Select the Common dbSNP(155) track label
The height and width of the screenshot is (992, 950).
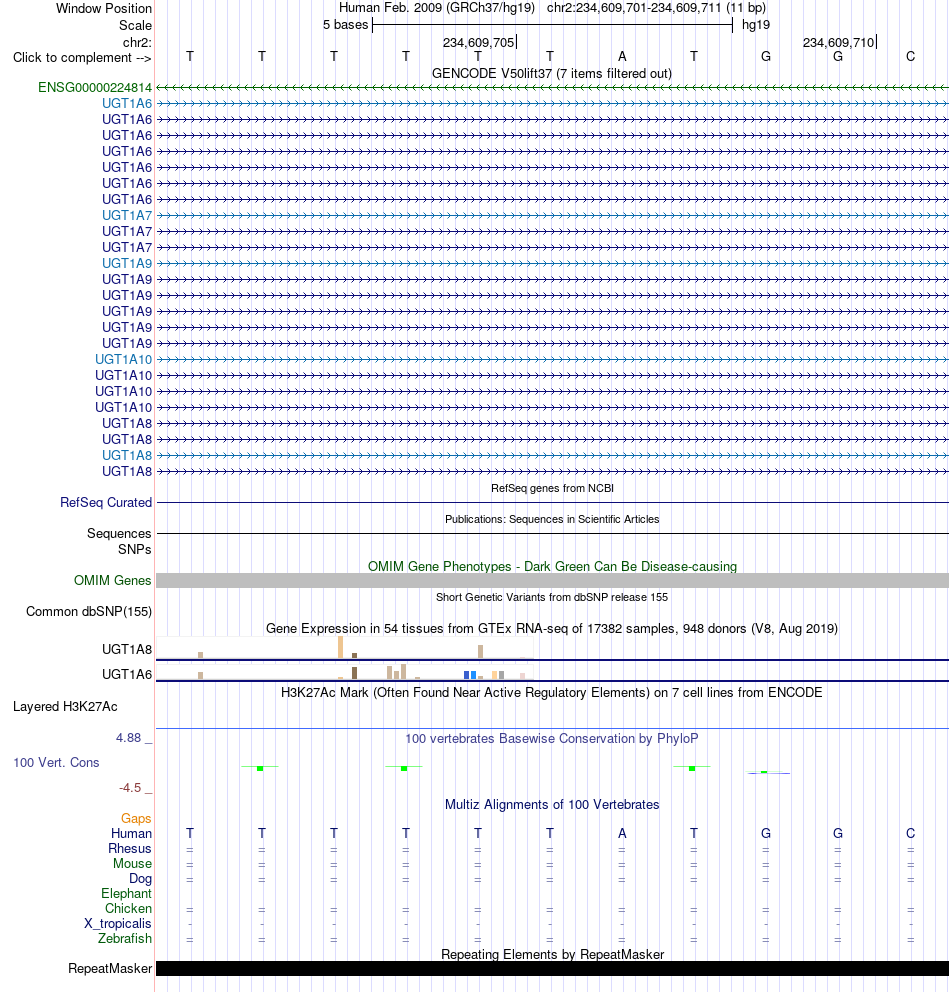89,611
